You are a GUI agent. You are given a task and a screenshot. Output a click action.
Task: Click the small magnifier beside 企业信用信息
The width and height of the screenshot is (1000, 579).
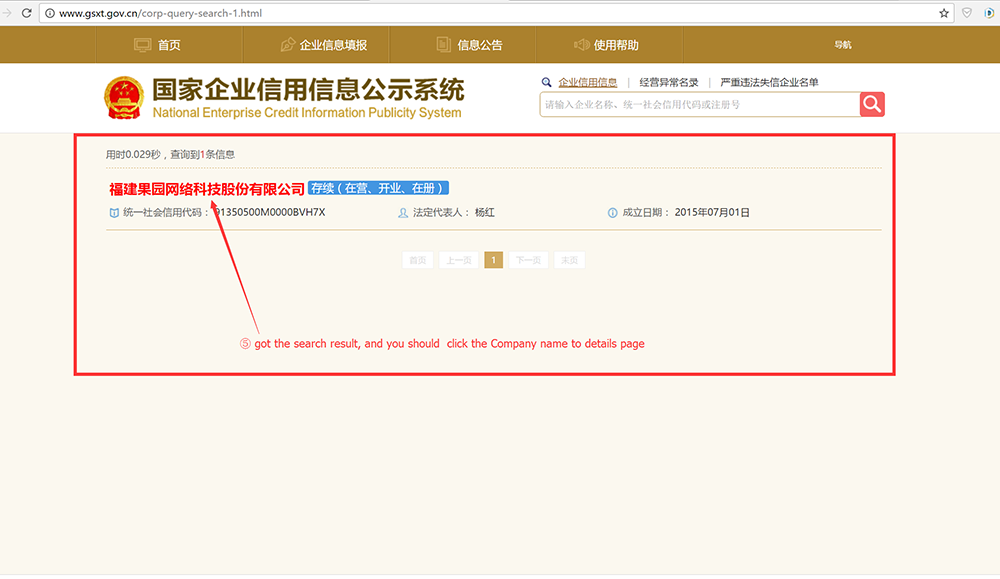pos(547,82)
